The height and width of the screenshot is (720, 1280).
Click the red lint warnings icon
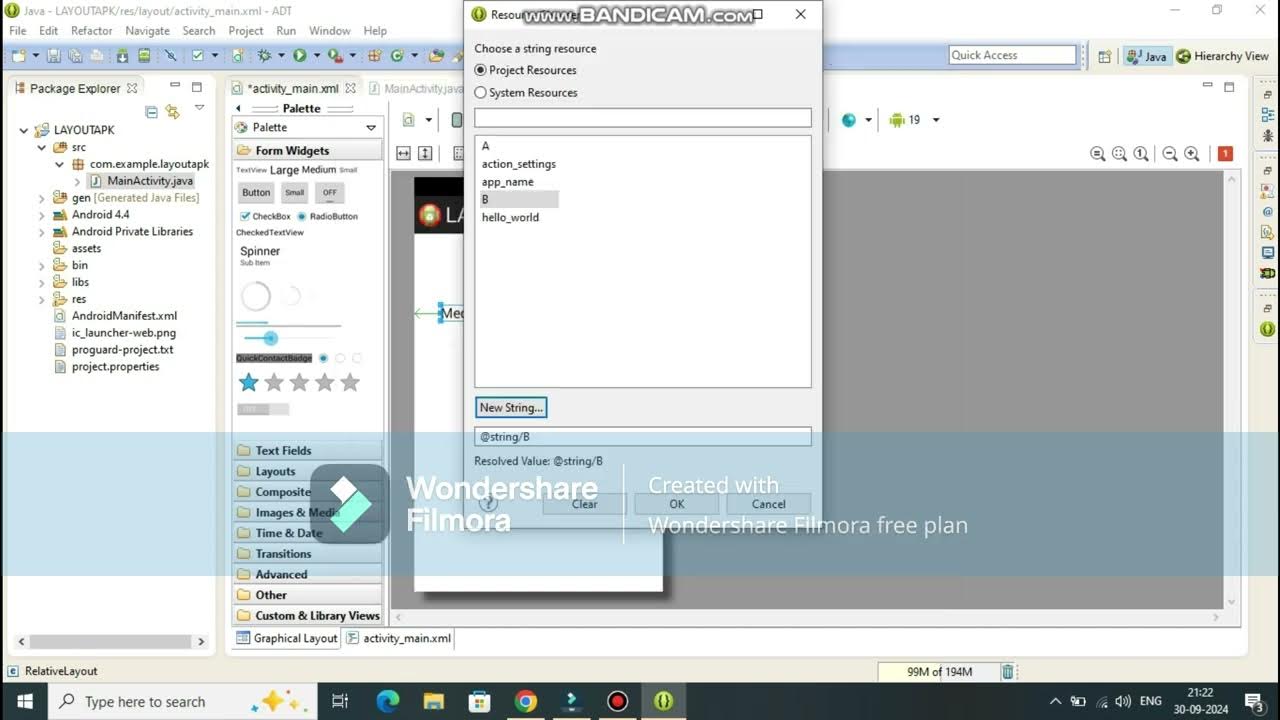click(1225, 154)
